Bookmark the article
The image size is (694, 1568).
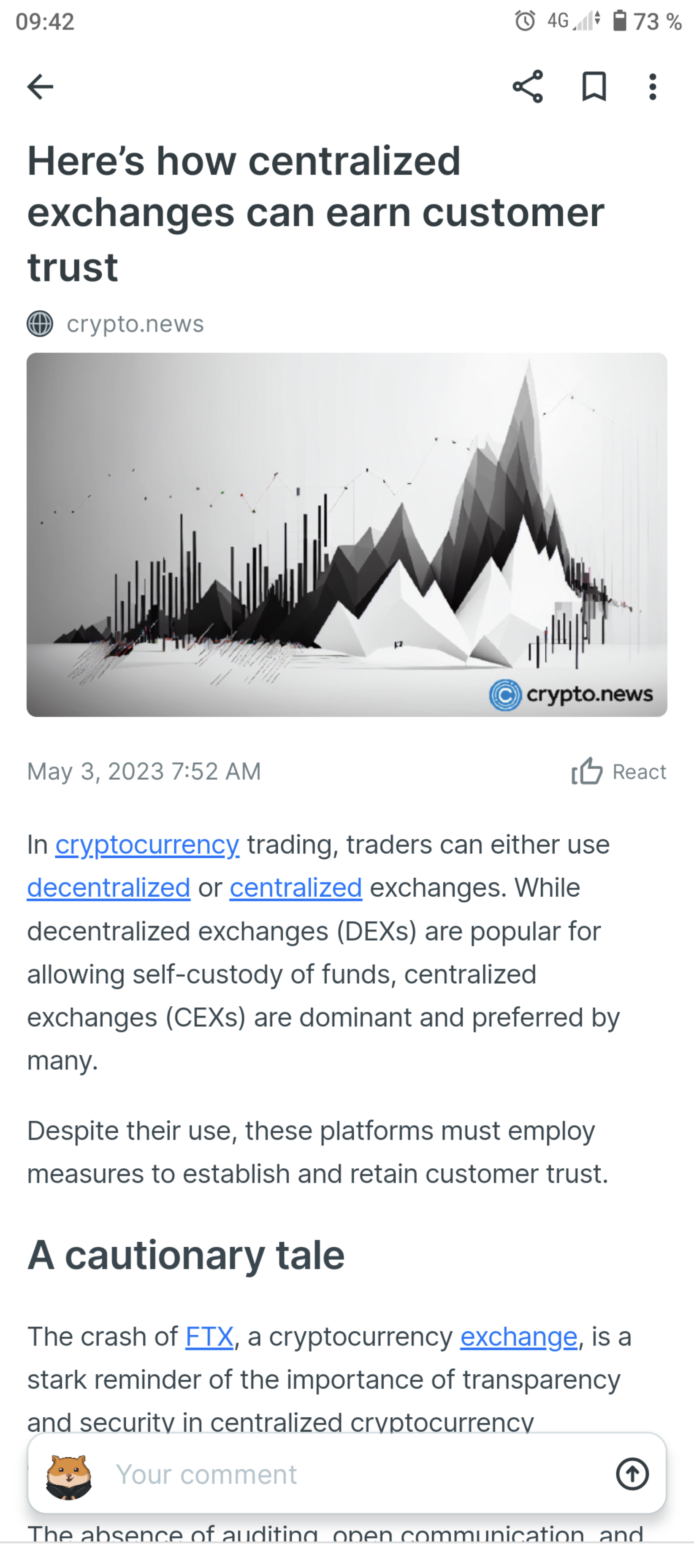pos(594,87)
